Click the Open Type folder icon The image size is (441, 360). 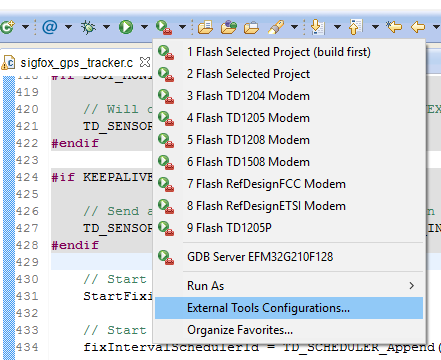point(205,27)
